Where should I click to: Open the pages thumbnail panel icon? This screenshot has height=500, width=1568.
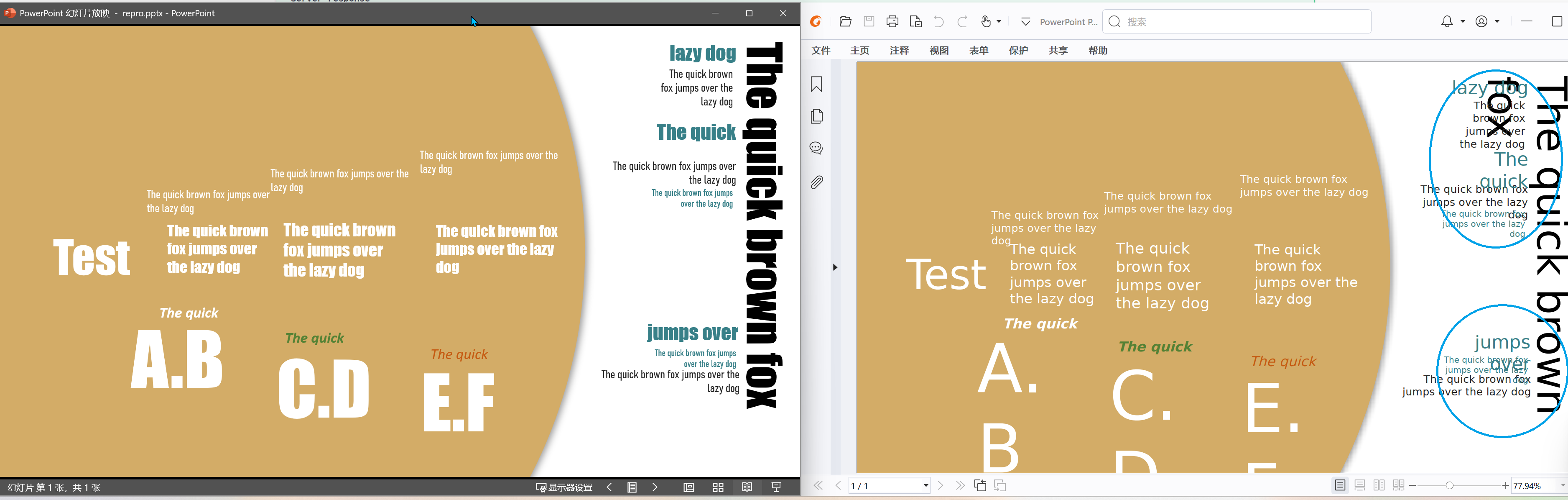[x=816, y=116]
